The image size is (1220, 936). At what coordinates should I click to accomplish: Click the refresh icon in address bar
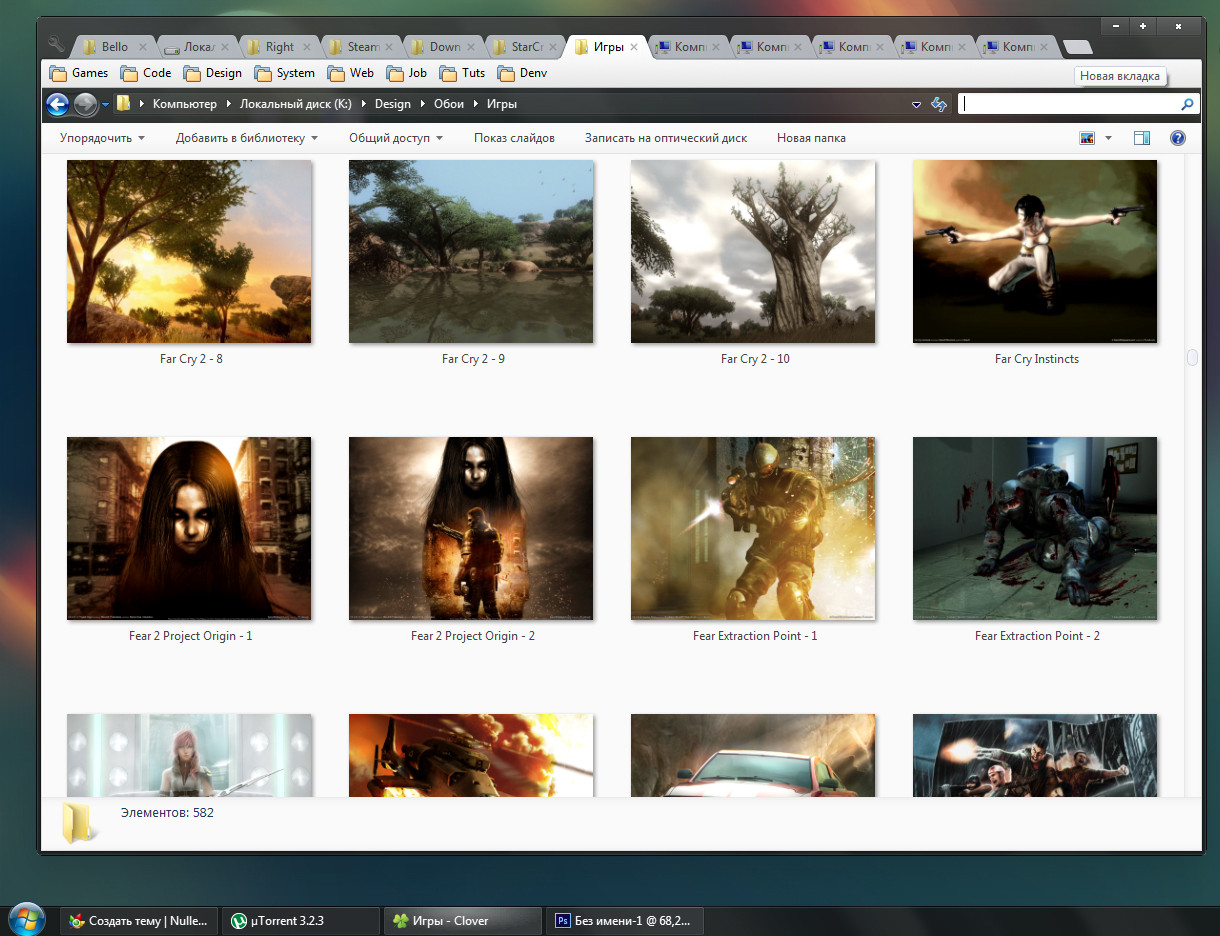[939, 104]
